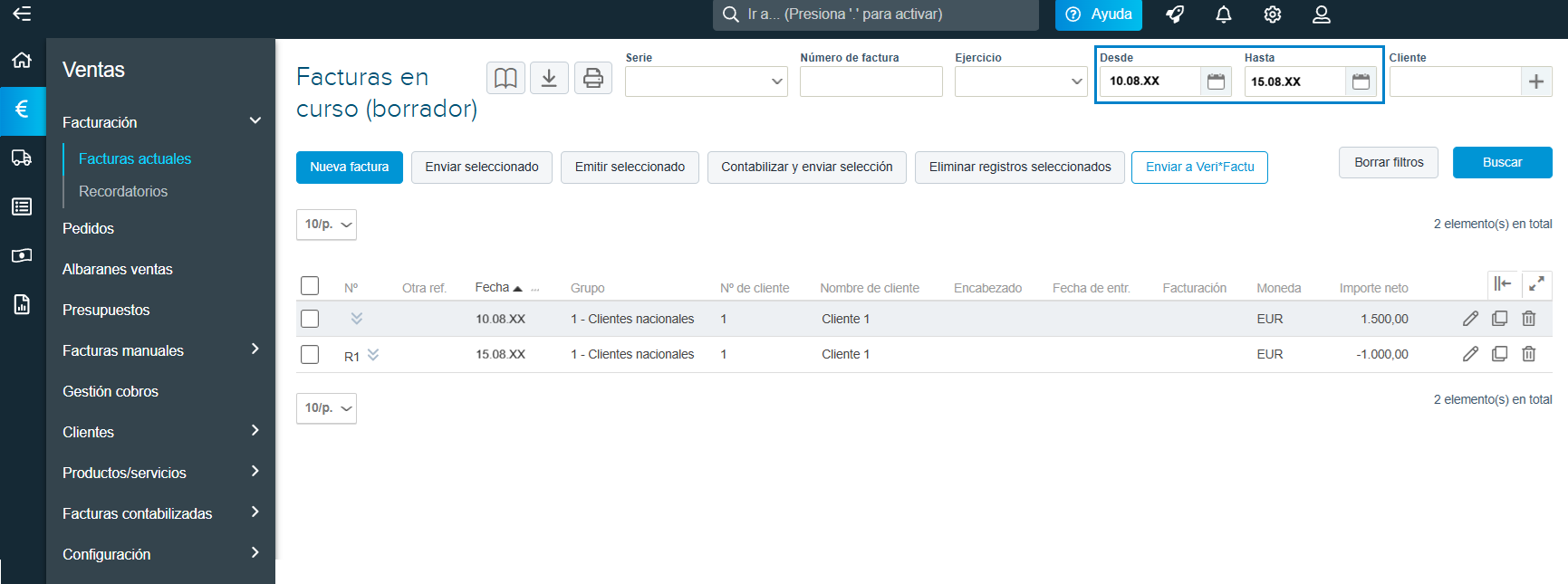The height and width of the screenshot is (584, 1568).
Task: Check the 10.08.XX invoice row checkbox
Action: [x=310, y=319]
